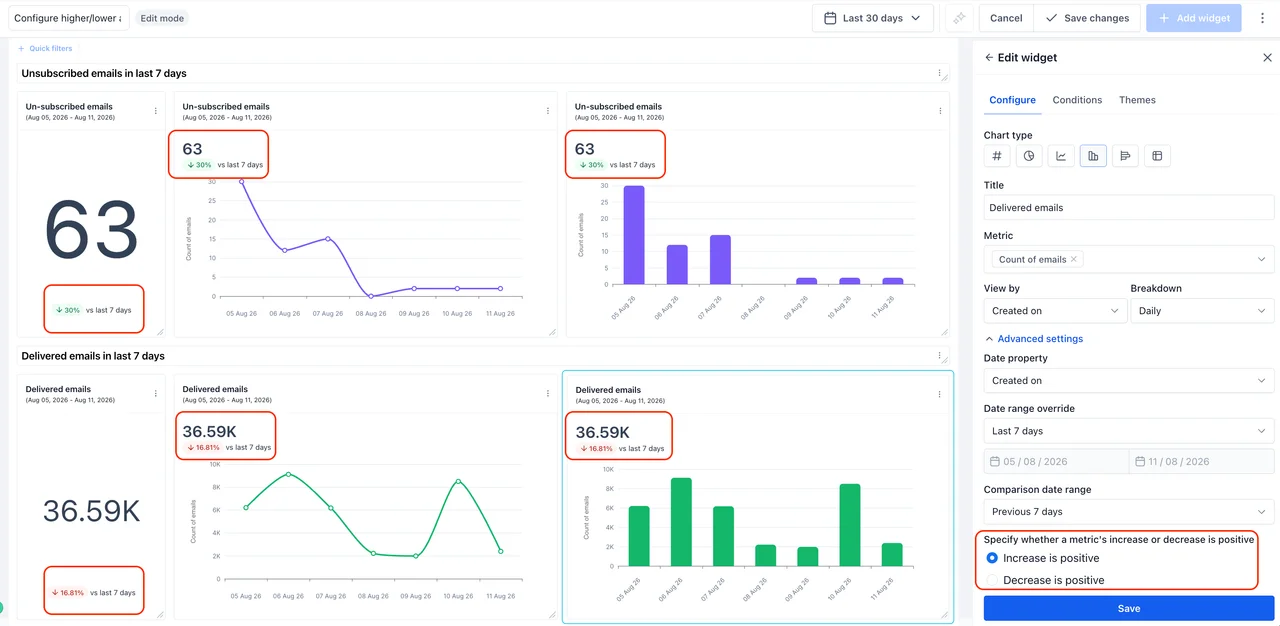The height and width of the screenshot is (626, 1280).
Task: Click the back arrow beside Edit widget
Action: tap(989, 58)
